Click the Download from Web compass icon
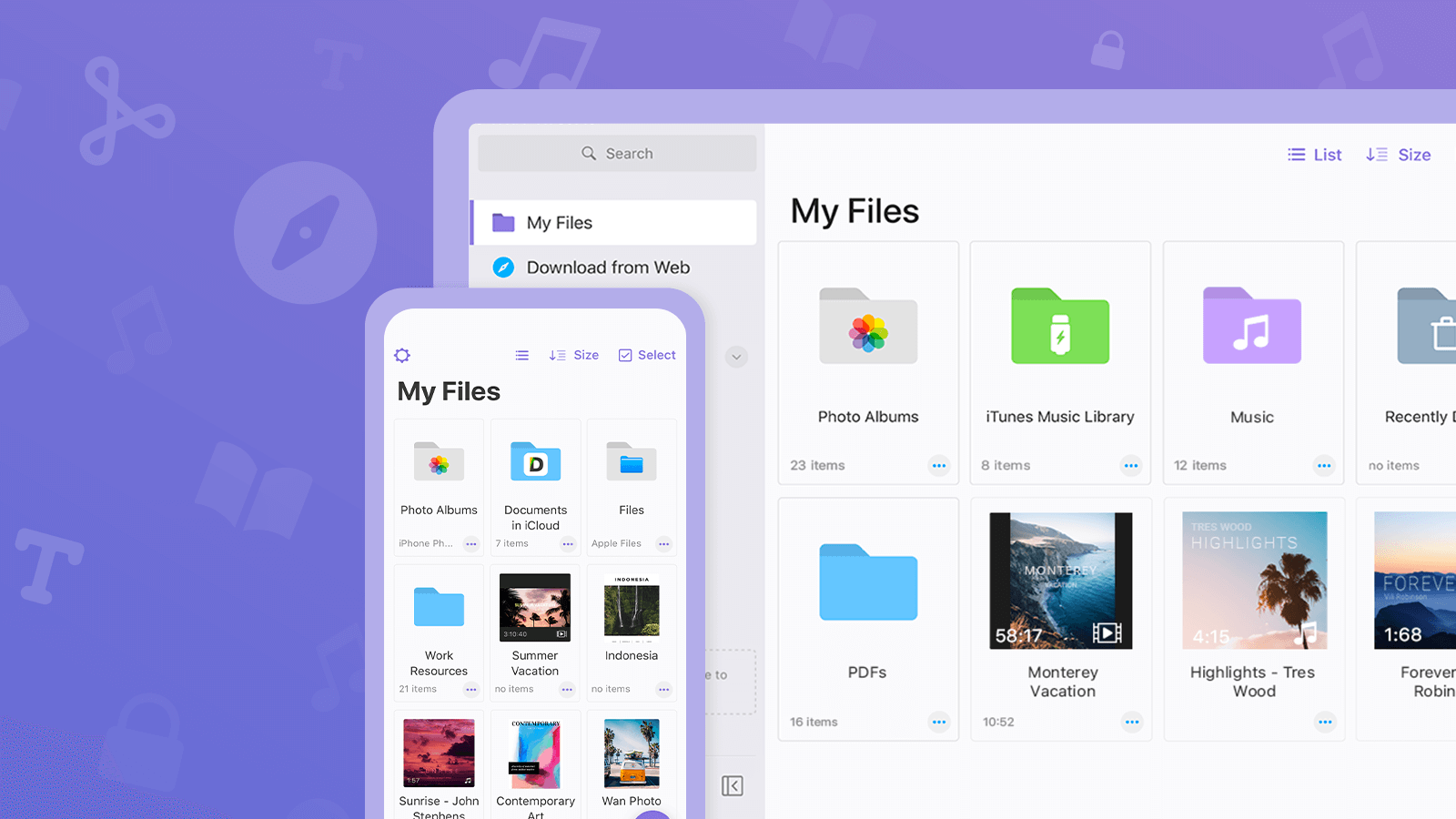Image resolution: width=1456 pixels, height=819 pixels. pos(503,268)
